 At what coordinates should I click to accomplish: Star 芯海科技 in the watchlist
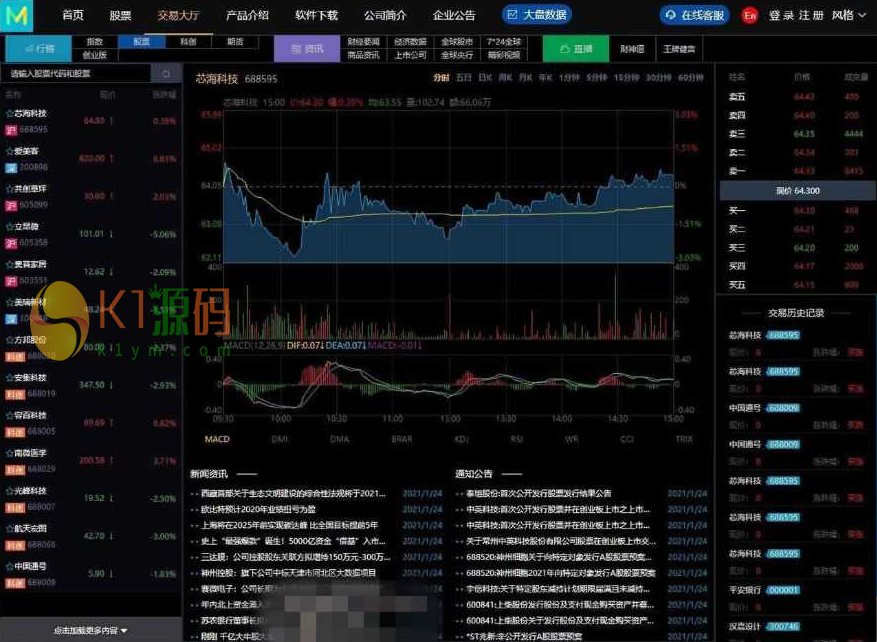10,114
